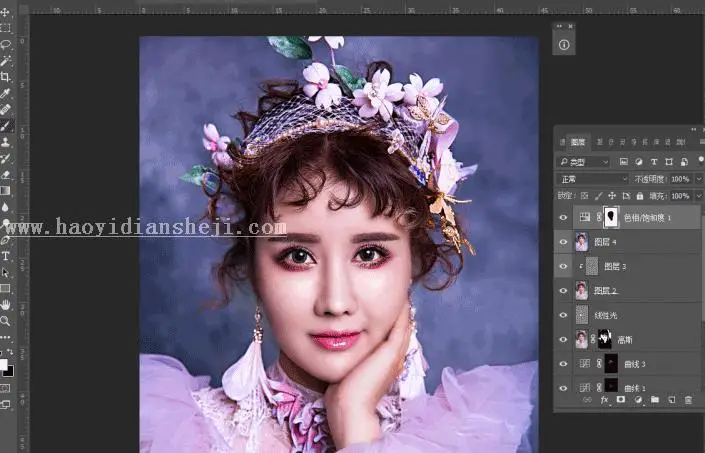
Task: Select the Eyedropper tool
Action: [x=5, y=93]
